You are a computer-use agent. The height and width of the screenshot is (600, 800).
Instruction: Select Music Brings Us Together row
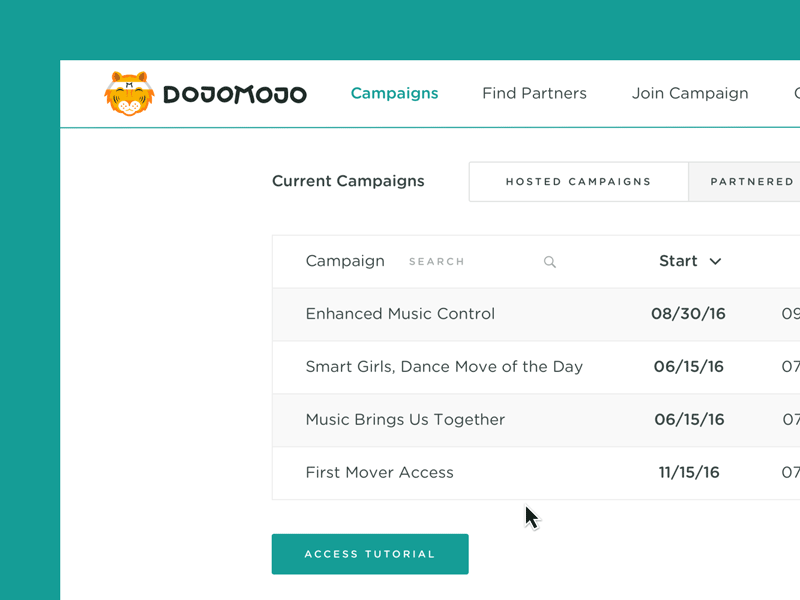tap(405, 420)
